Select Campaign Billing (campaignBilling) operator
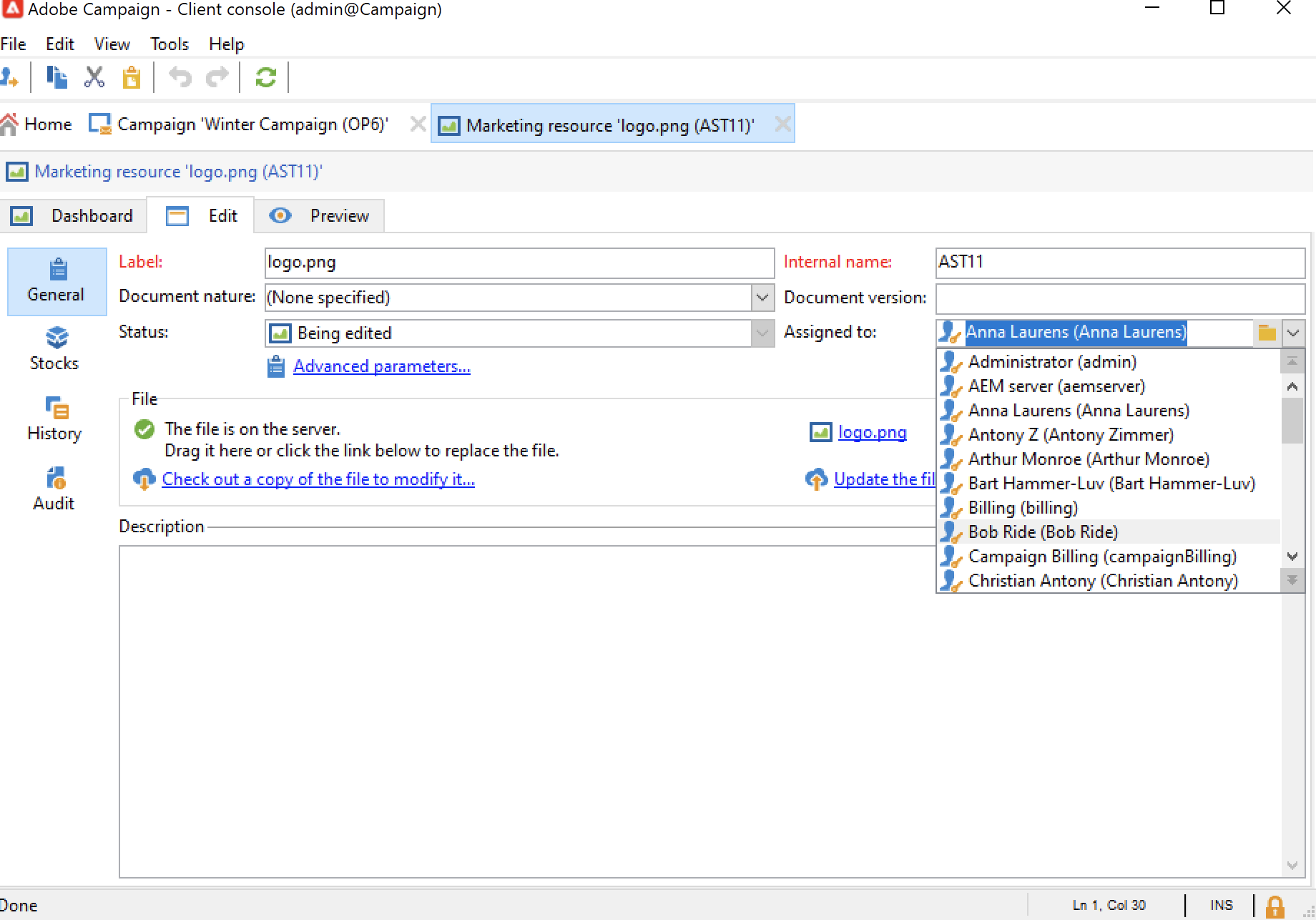Image resolution: width=1316 pixels, height=920 pixels. (1109, 557)
